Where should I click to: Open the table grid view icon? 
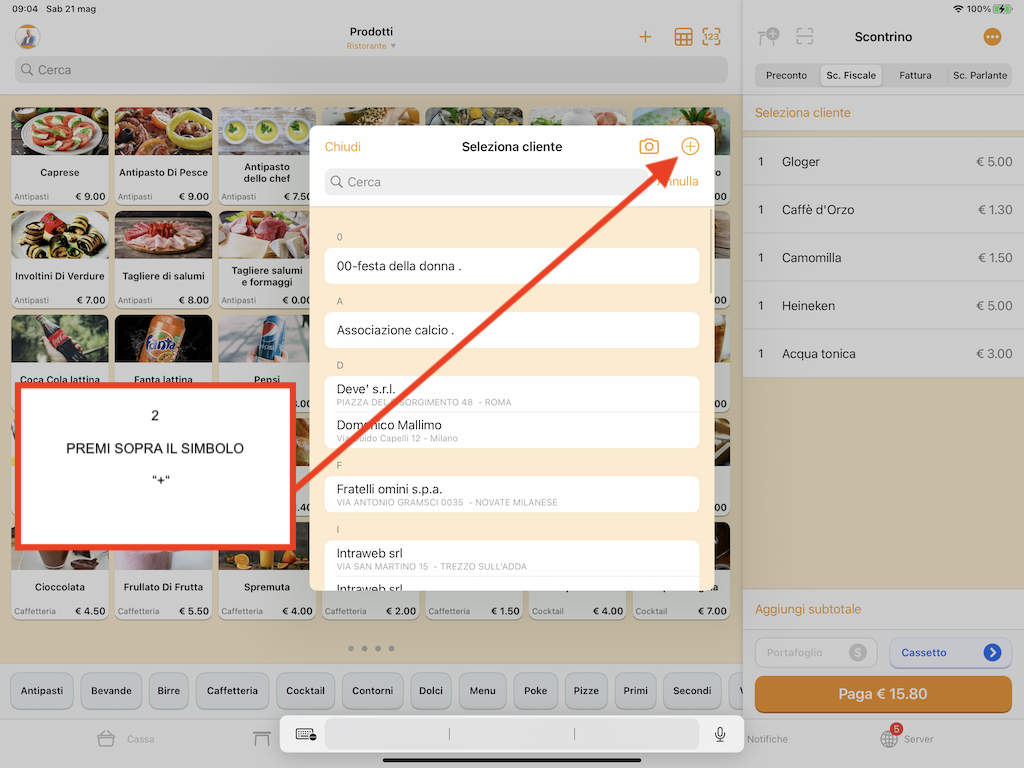(683, 37)
